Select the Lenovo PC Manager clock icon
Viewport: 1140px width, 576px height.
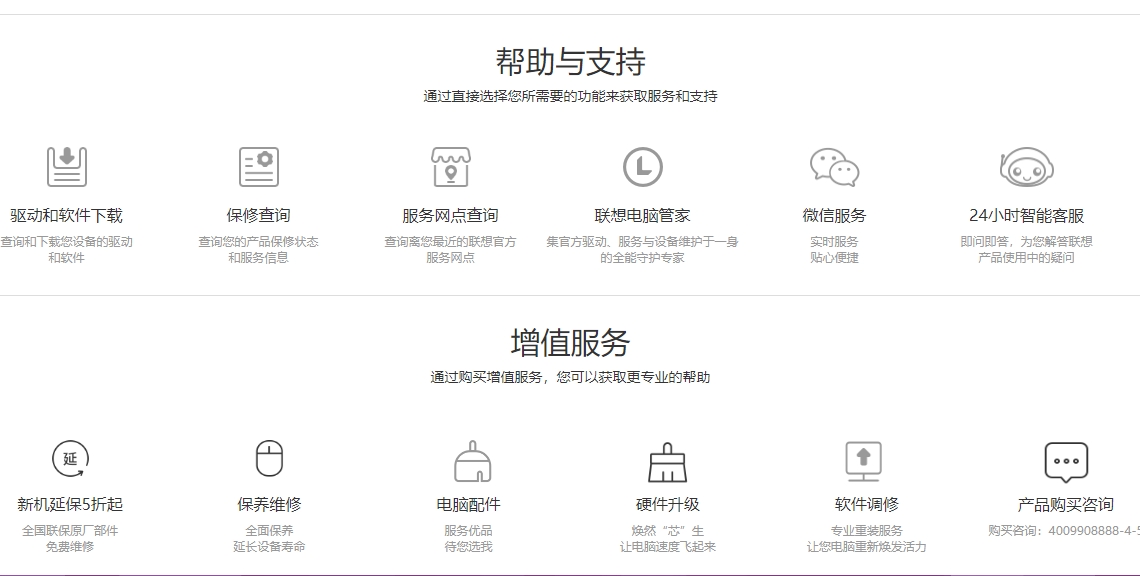click(643, 167)
